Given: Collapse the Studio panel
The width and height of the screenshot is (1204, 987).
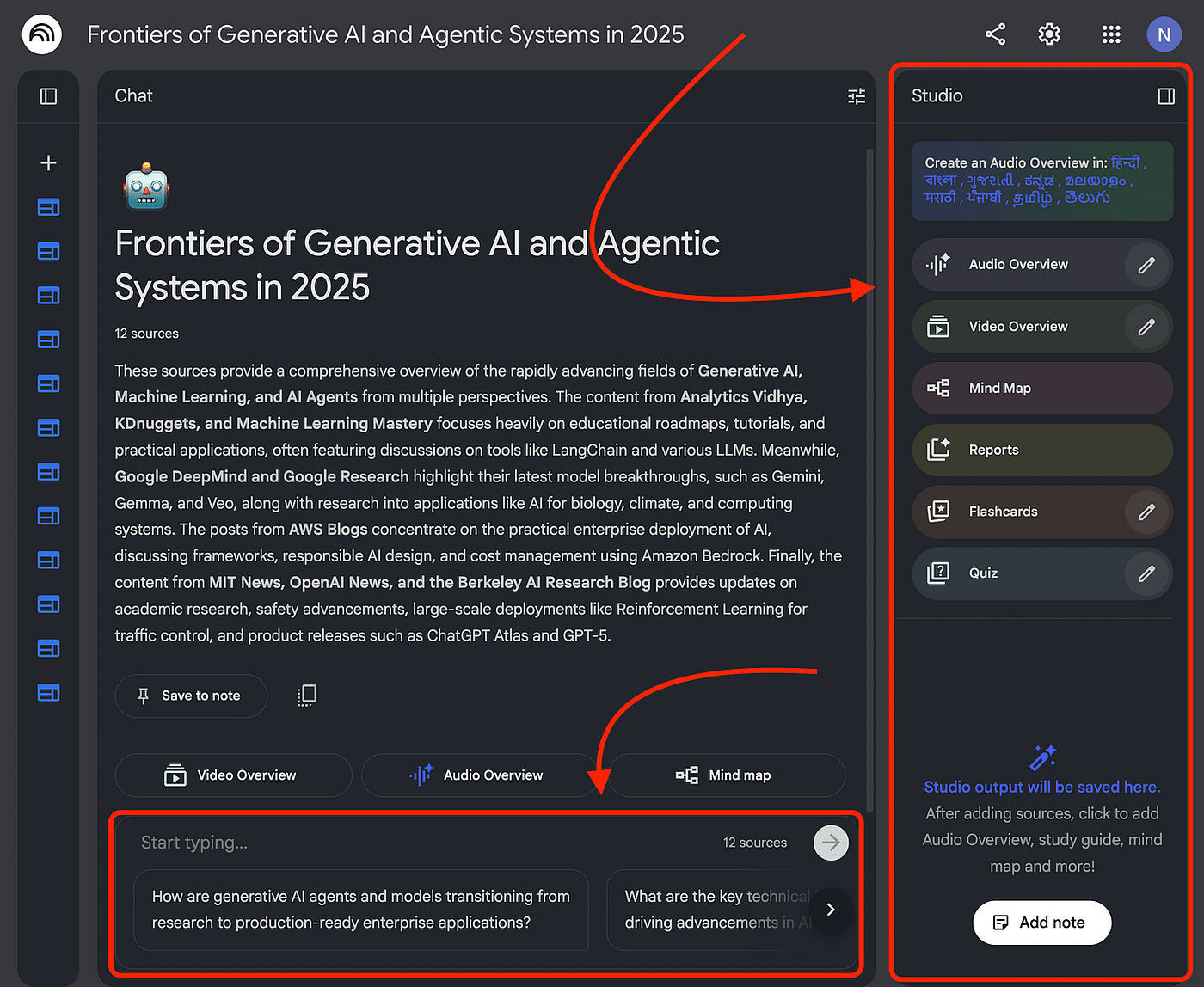Looking at the screenshot, I should pos(1166,96).
